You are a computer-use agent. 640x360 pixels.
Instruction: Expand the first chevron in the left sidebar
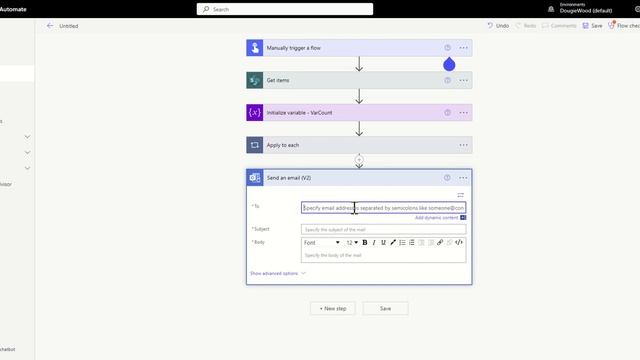(27, 136)
